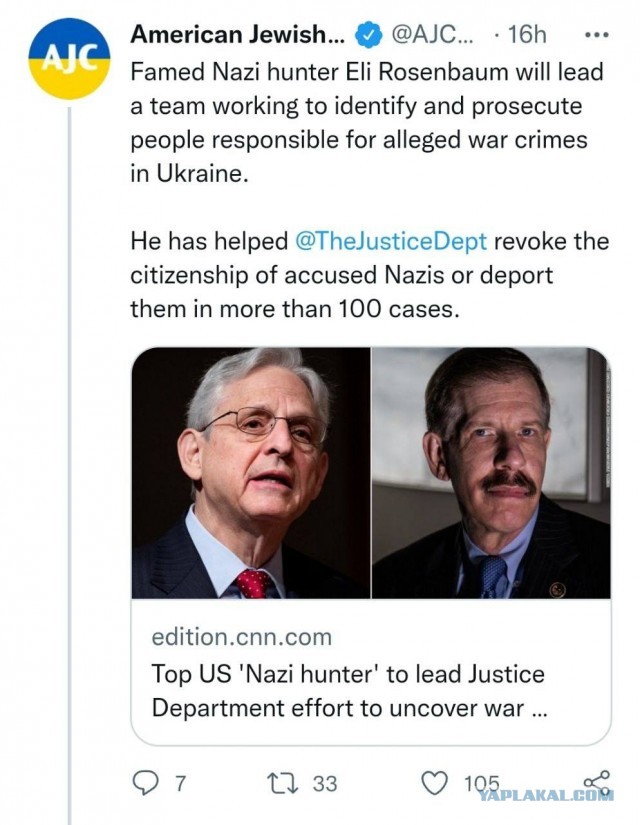Screen dimensions: 640x825
Task: Click the American Jewish account name
Action: (x=238, y=35)
